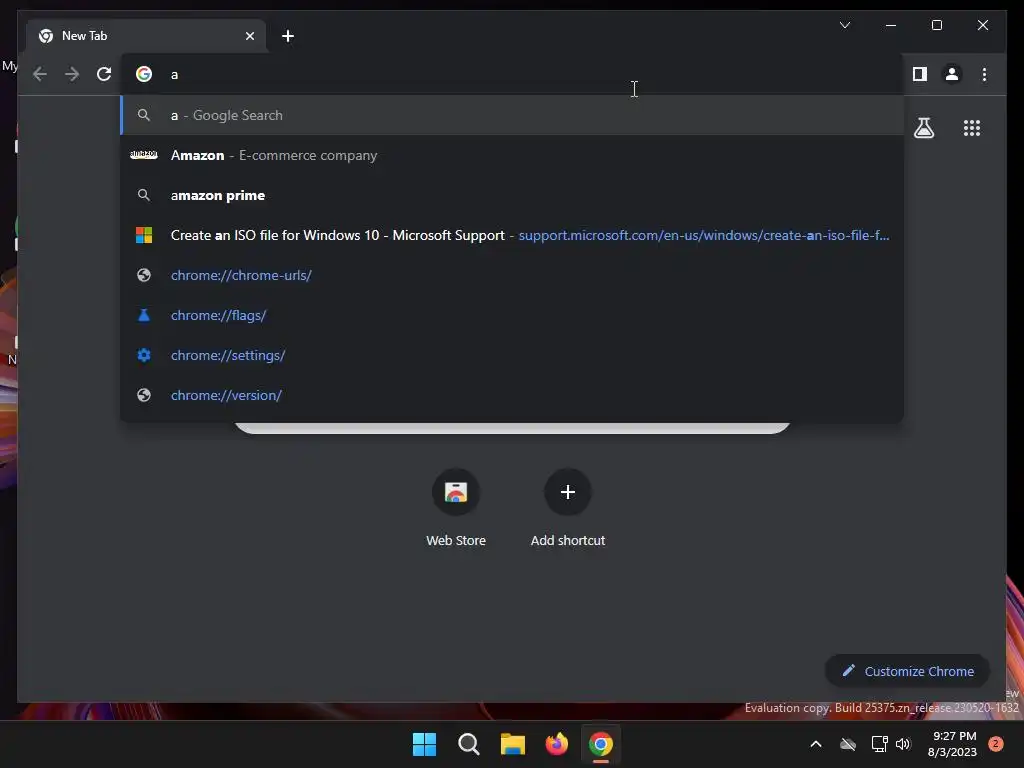
Task: Click the Chrome taskbar icon
Action: 601,744
